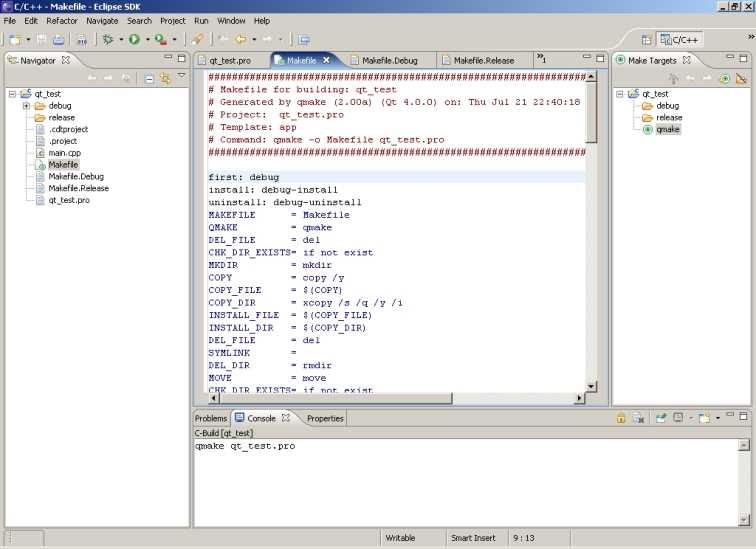This screenshot has height=549, width=756.
Task: Select release folder in Make Targets
Action: pyautogui.click(x=669, y=118)
